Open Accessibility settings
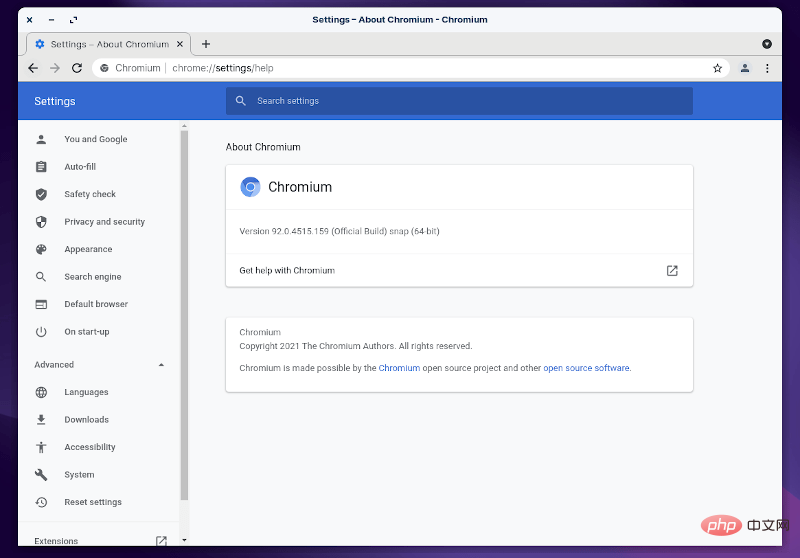800x558 pixels. 90,447
